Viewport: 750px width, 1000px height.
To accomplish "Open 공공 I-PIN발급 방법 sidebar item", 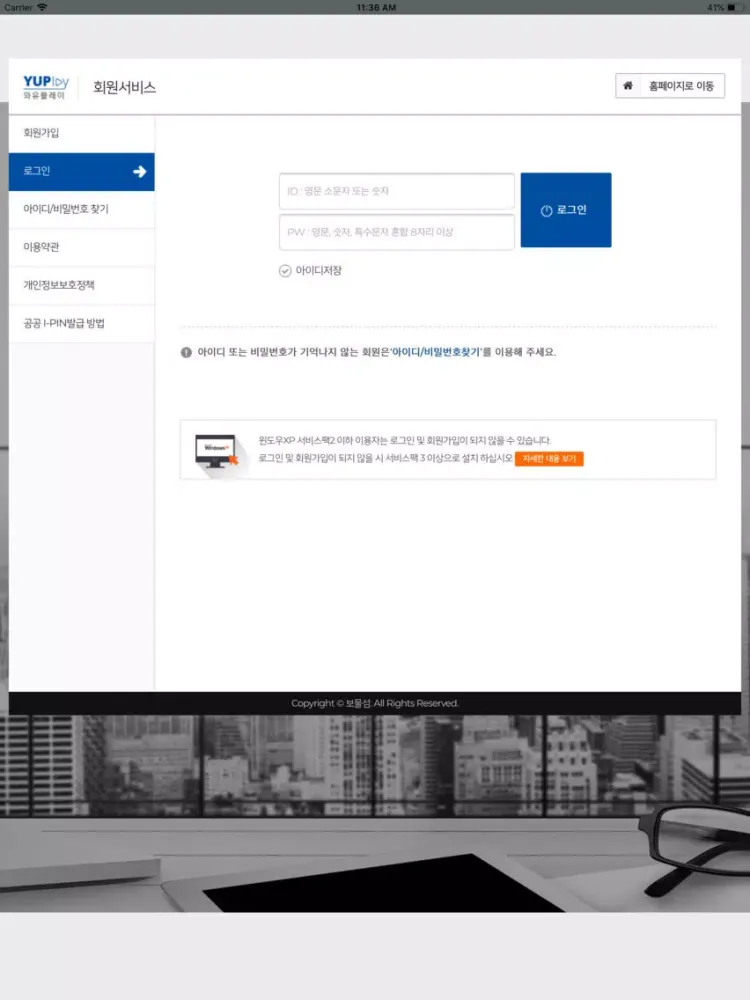I will coord(82,323).
